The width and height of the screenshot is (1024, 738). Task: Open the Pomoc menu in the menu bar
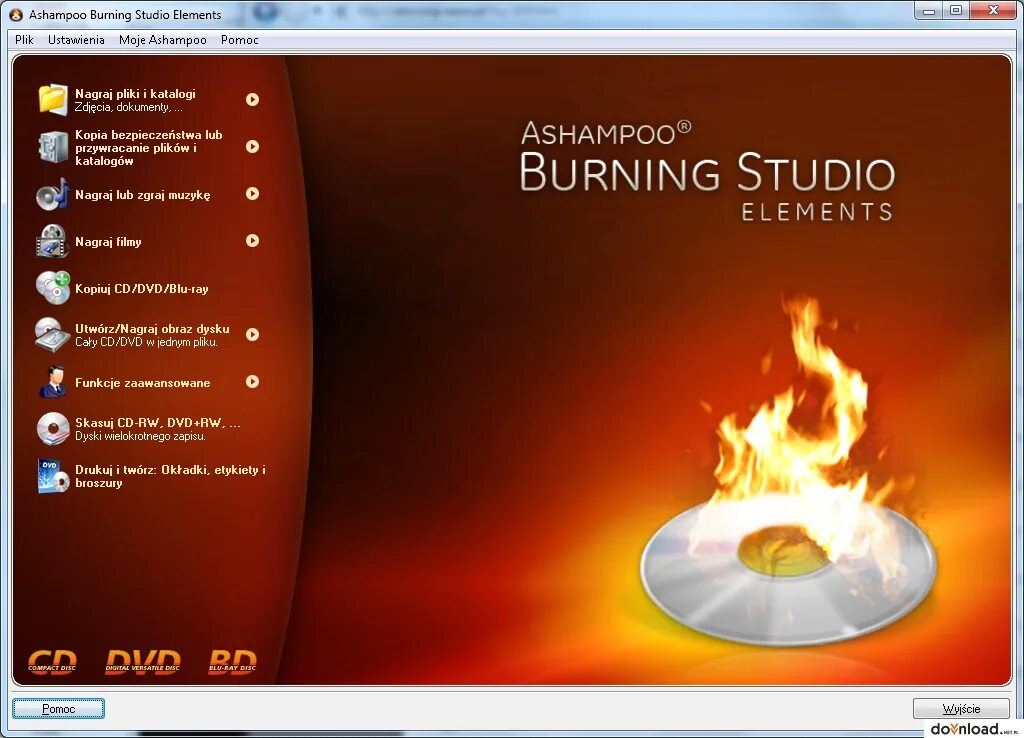[240, 40]
